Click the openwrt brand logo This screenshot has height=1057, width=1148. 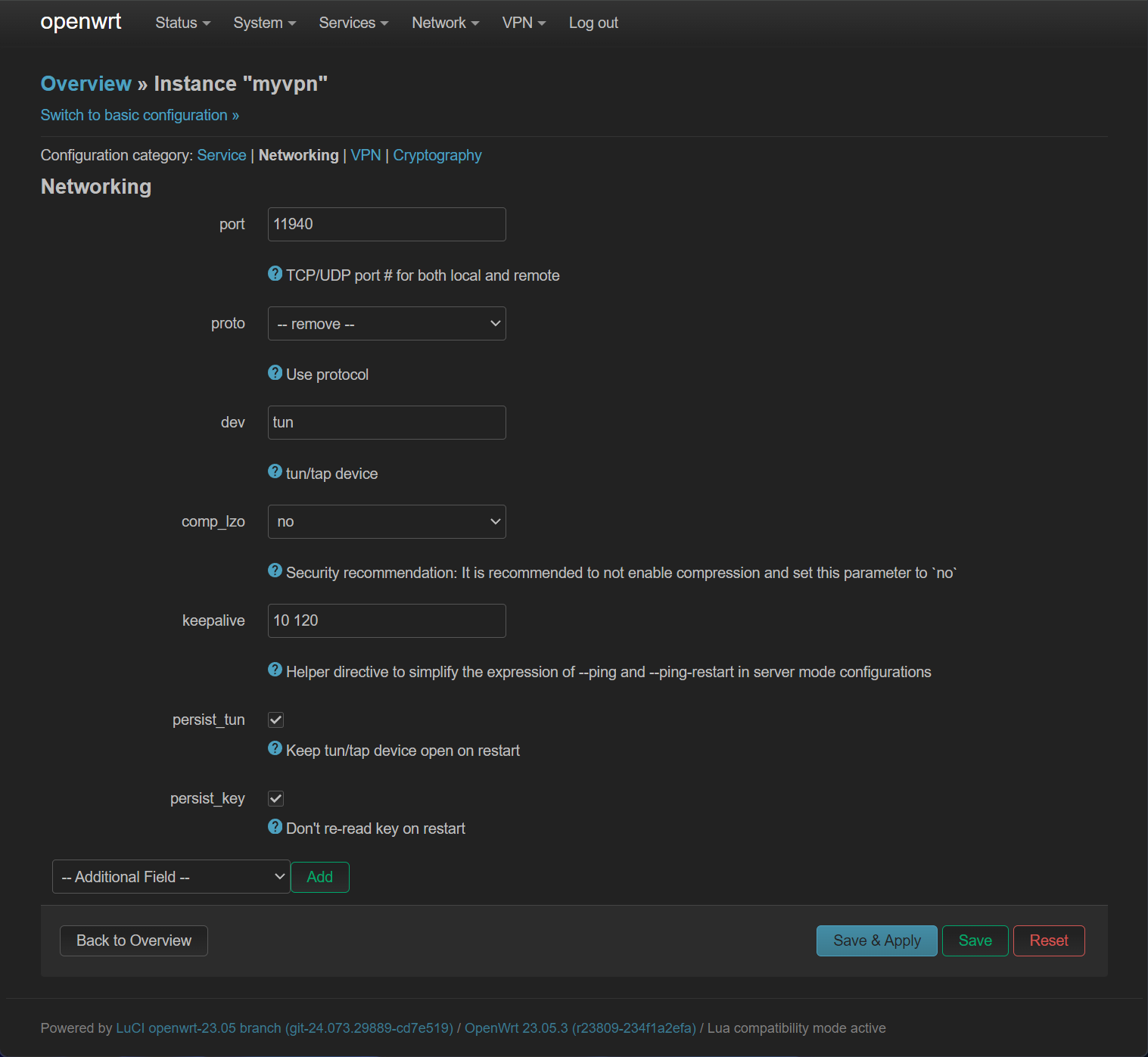pyautogui.click(x=80, y=22)
